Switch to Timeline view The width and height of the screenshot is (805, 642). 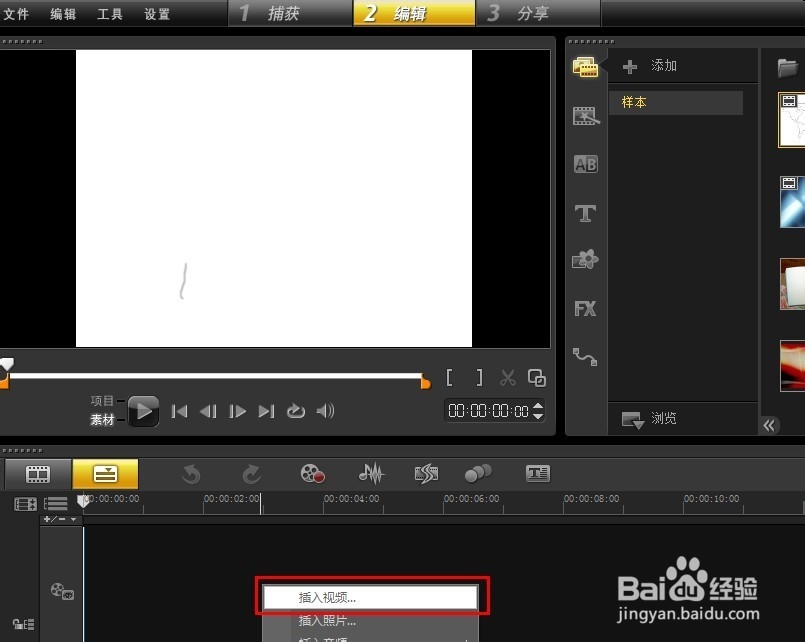pos(105,474)
